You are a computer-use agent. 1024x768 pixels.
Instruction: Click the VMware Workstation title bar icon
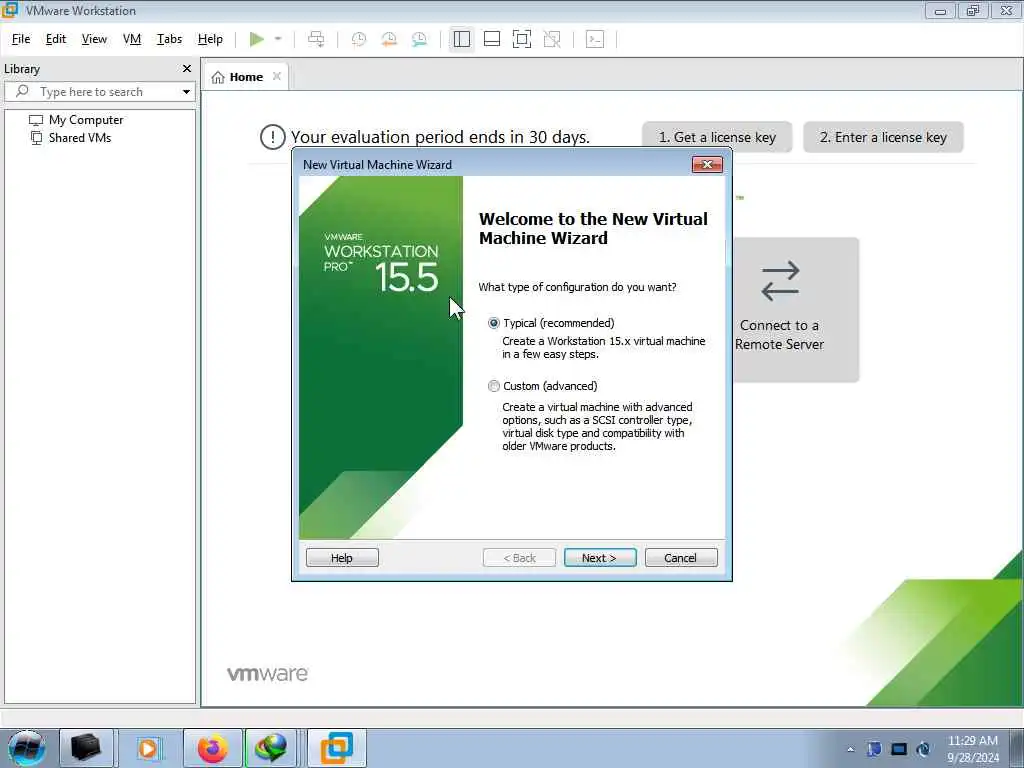click(x=10, y=10)
